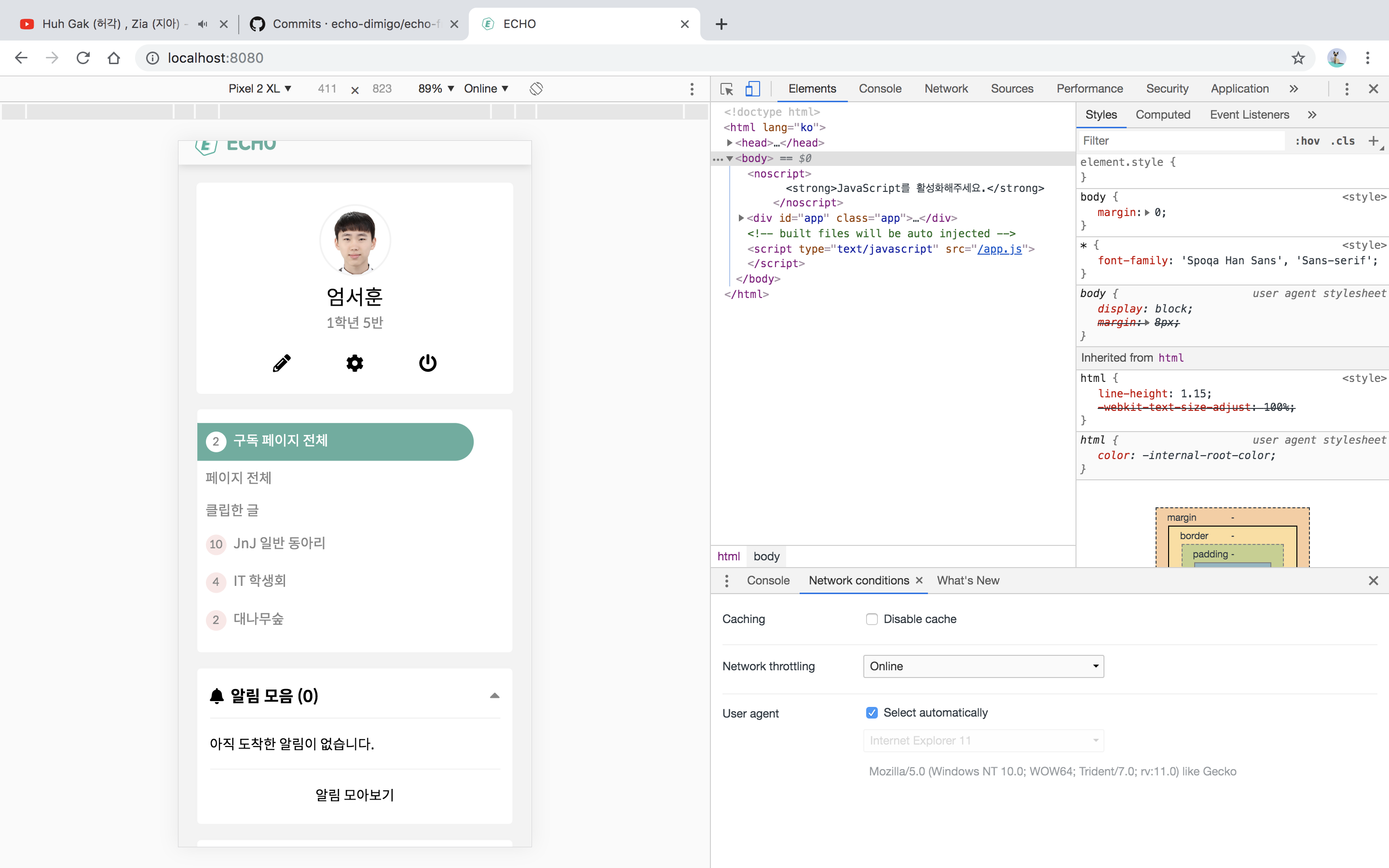Open the Pixel 2 XL device dropdown
Screen dimensions: 1389x868
coord(260,88)
